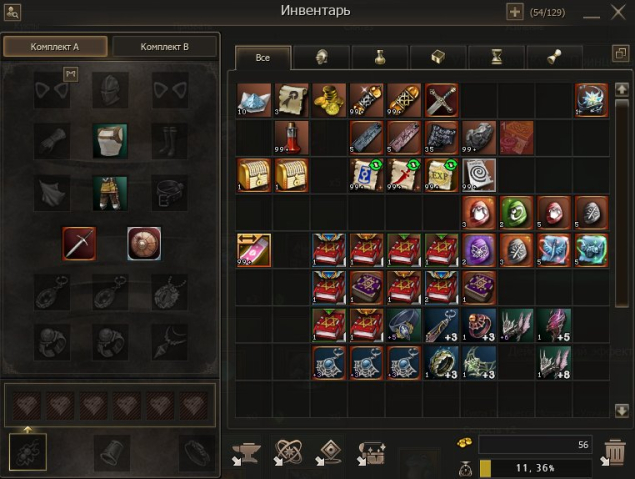Switch to Комплект B set
The image size is (635, 479).
click(164, 47)
